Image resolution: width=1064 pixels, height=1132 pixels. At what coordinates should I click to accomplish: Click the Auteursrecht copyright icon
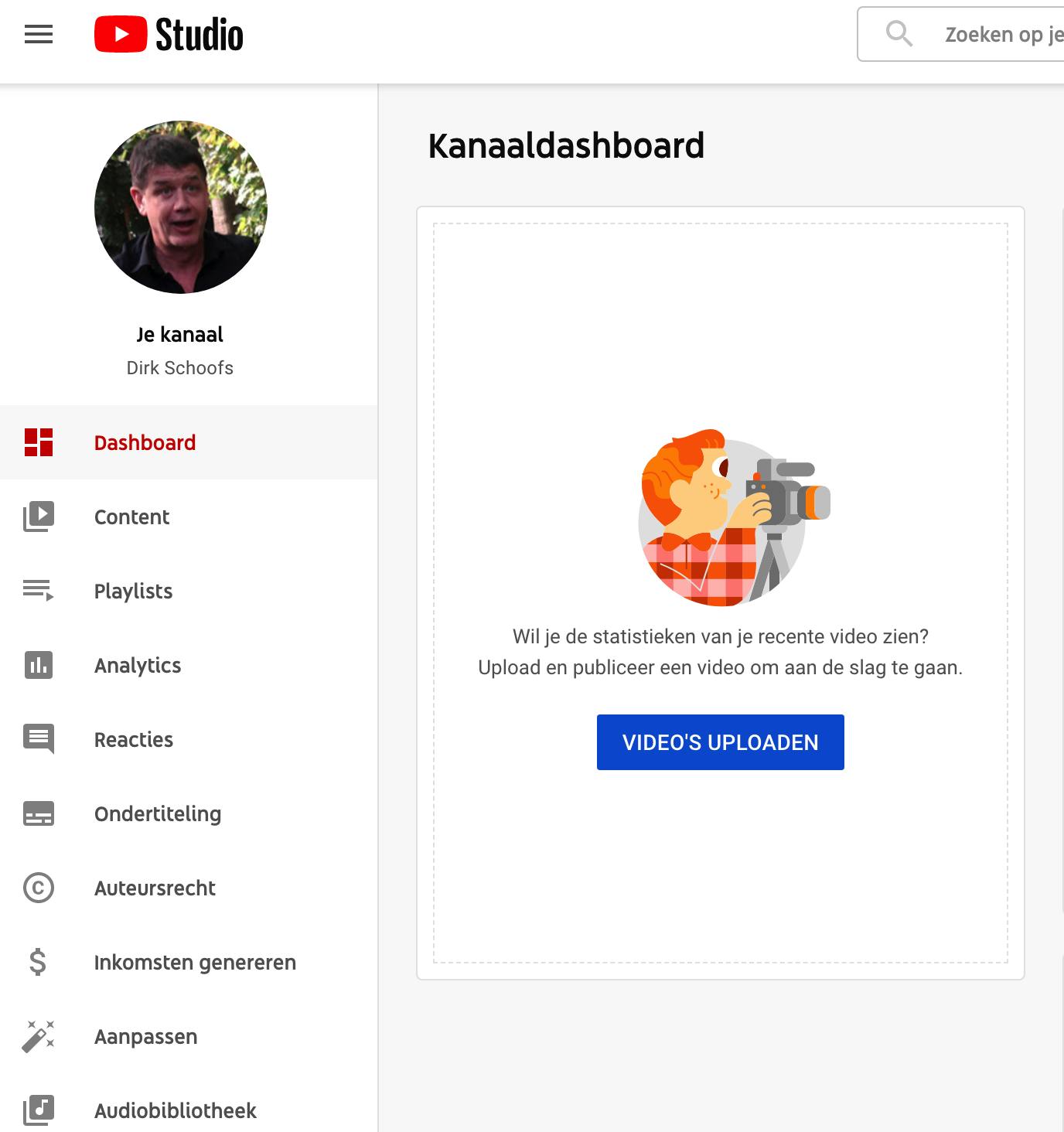(x=39, y=888)
